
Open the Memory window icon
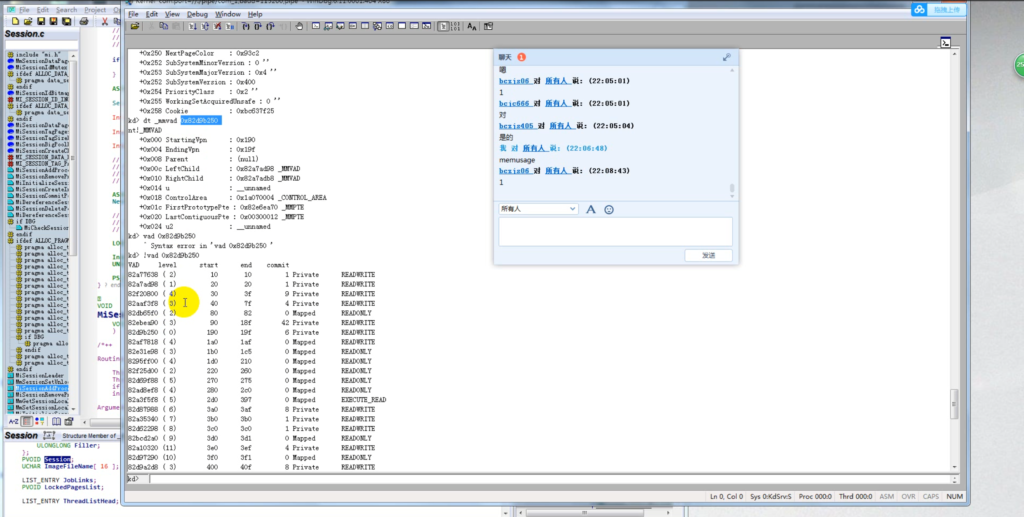(x=364, y=26)
